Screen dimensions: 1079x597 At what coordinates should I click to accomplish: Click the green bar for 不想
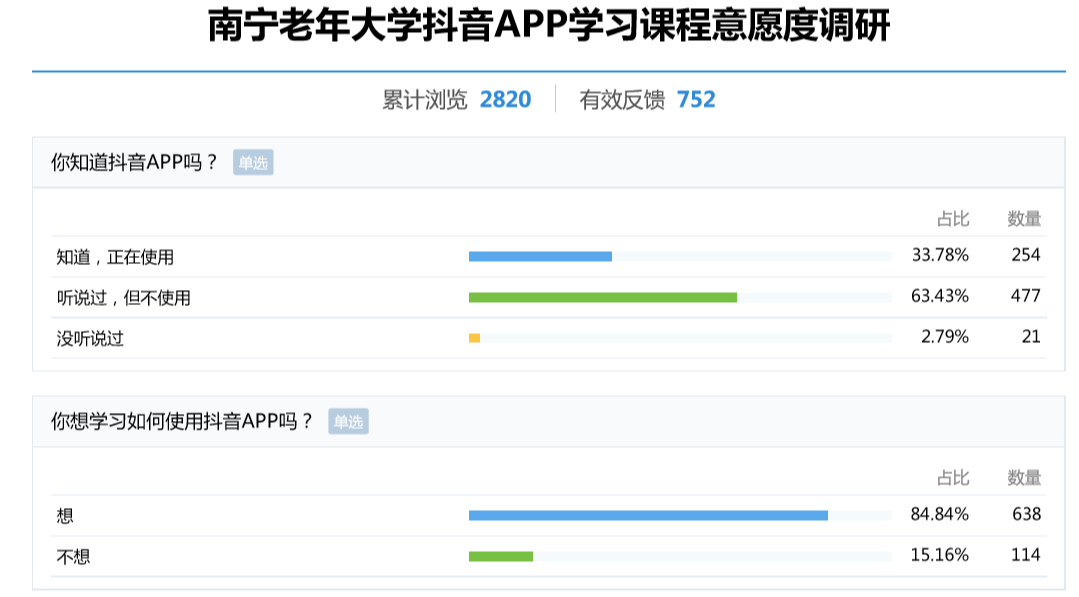click(x=501, y=556)
